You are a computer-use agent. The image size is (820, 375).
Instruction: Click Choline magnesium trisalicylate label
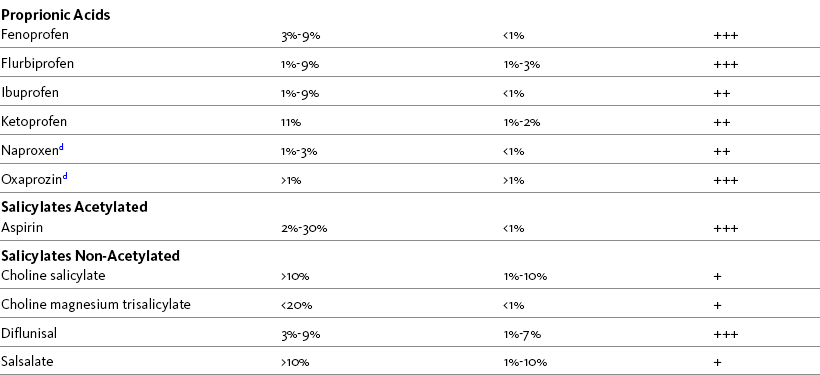[96, 304]
